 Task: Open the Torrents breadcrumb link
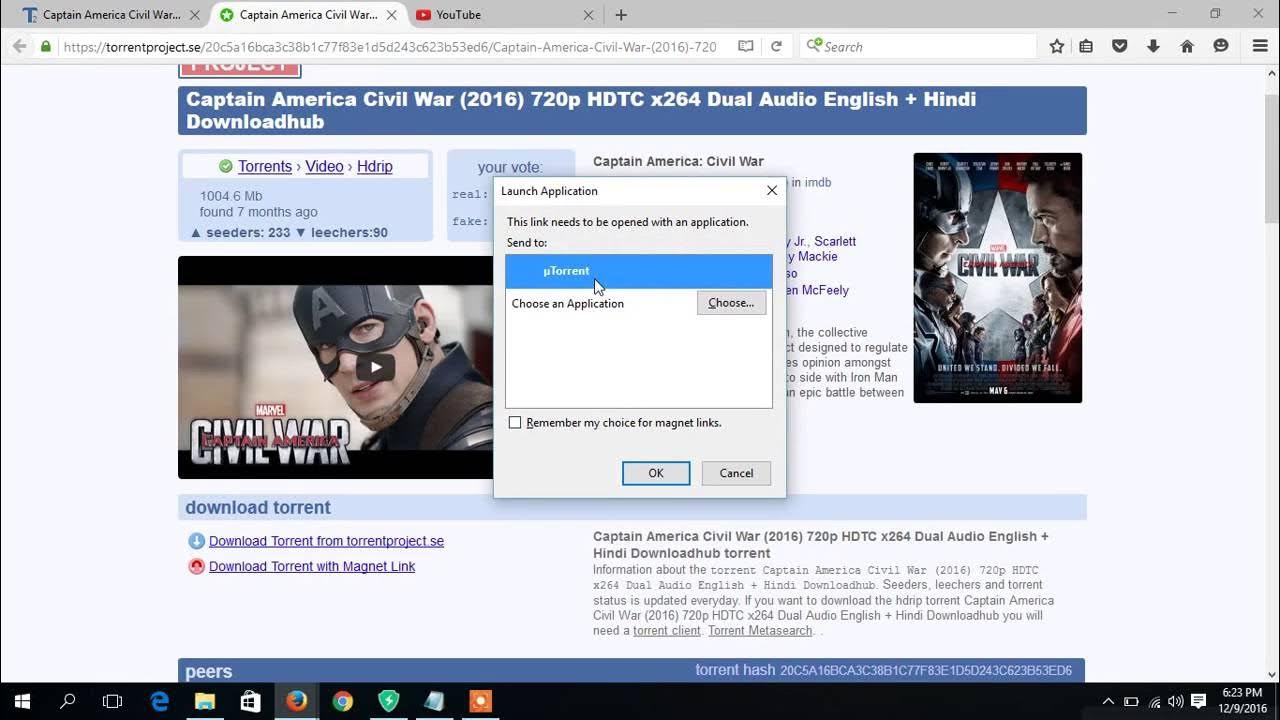click(265, 166)
